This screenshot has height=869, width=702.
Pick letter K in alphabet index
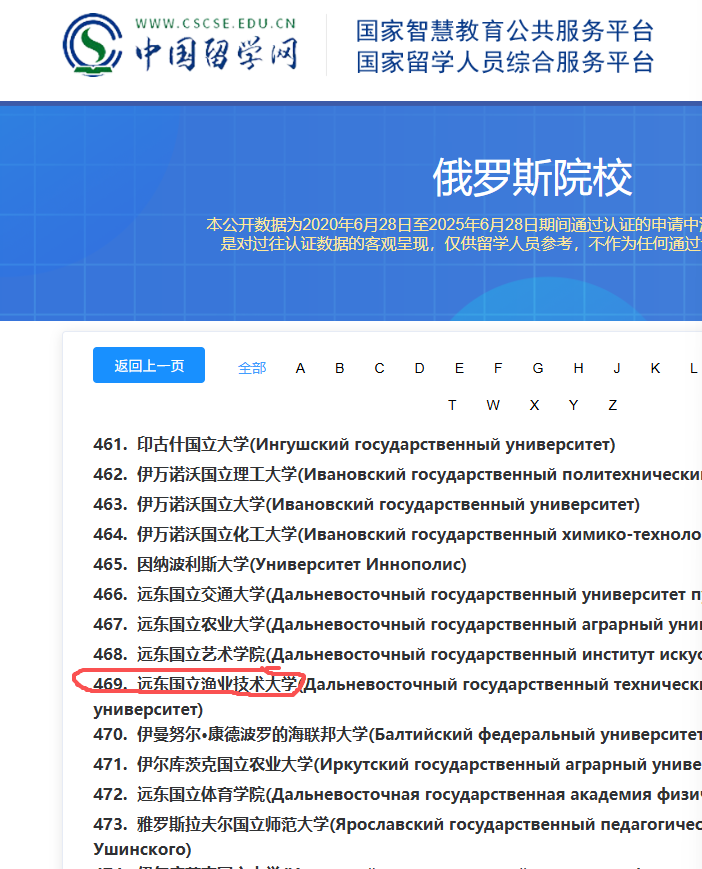point(655,368)
